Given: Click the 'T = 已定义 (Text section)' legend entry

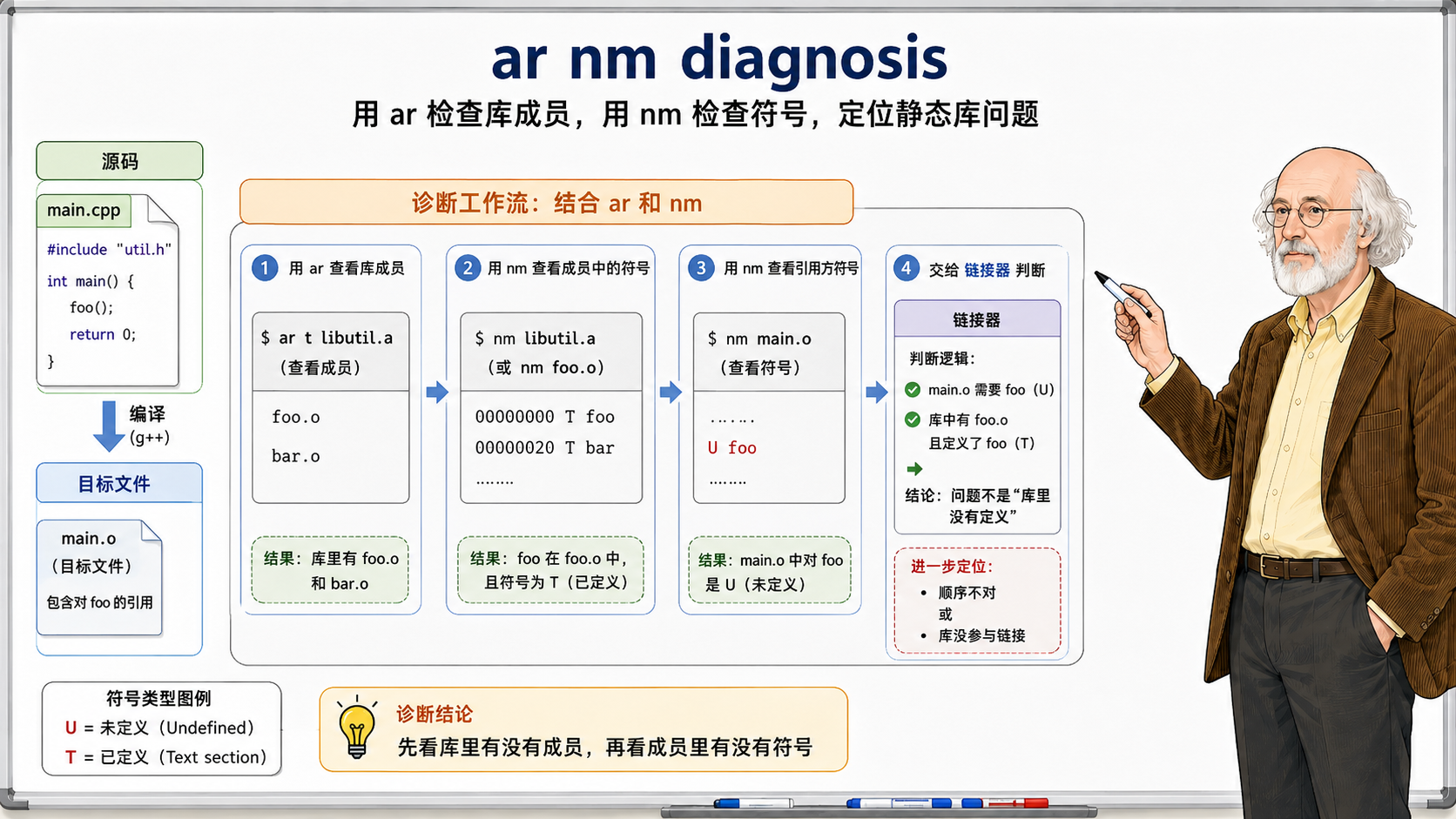Looking at the screenshot, I should pyautogui.click(x=165, y=757).
